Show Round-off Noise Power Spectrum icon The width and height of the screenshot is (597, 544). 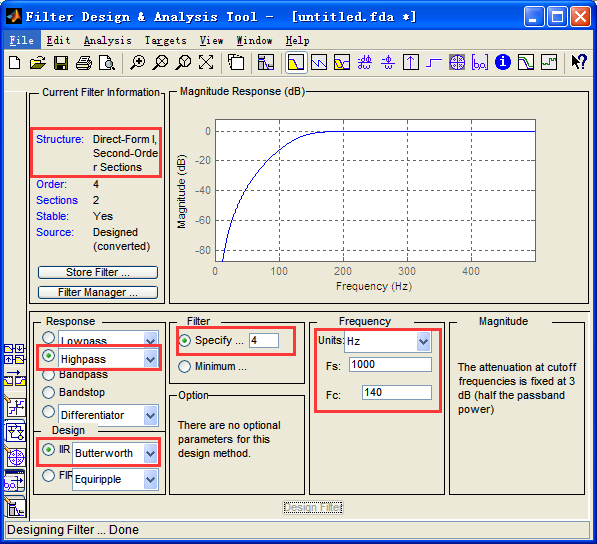point(549,62)
